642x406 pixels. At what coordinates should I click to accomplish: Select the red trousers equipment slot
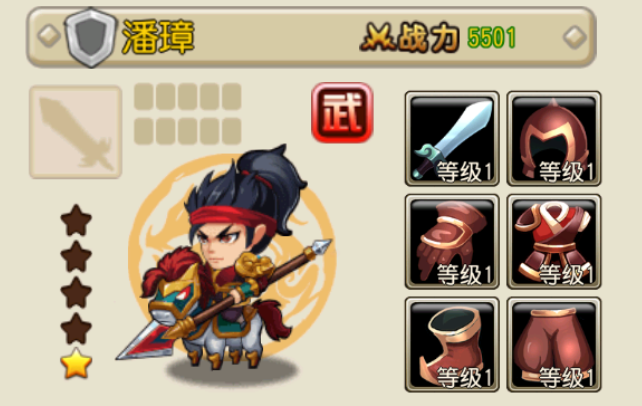[x=554, y=345]
